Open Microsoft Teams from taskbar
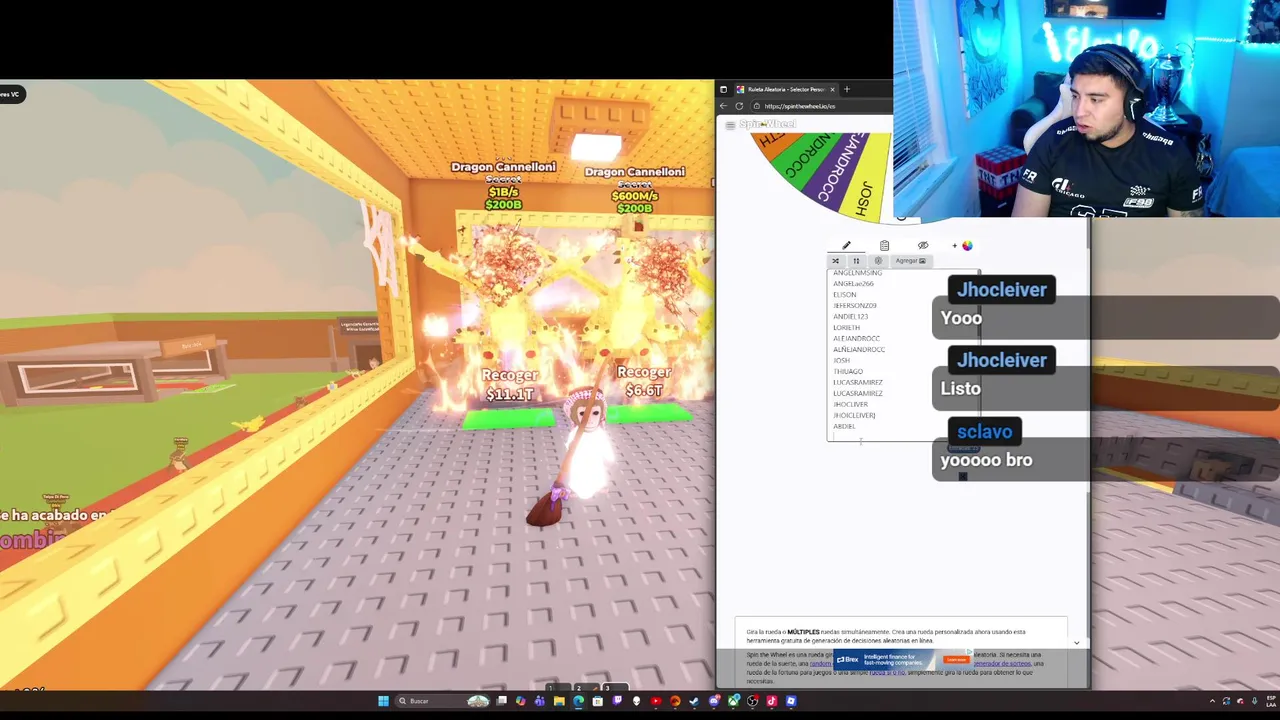Image resolution: width=1280 pixels, height=720 pixels. pos(539,701)
